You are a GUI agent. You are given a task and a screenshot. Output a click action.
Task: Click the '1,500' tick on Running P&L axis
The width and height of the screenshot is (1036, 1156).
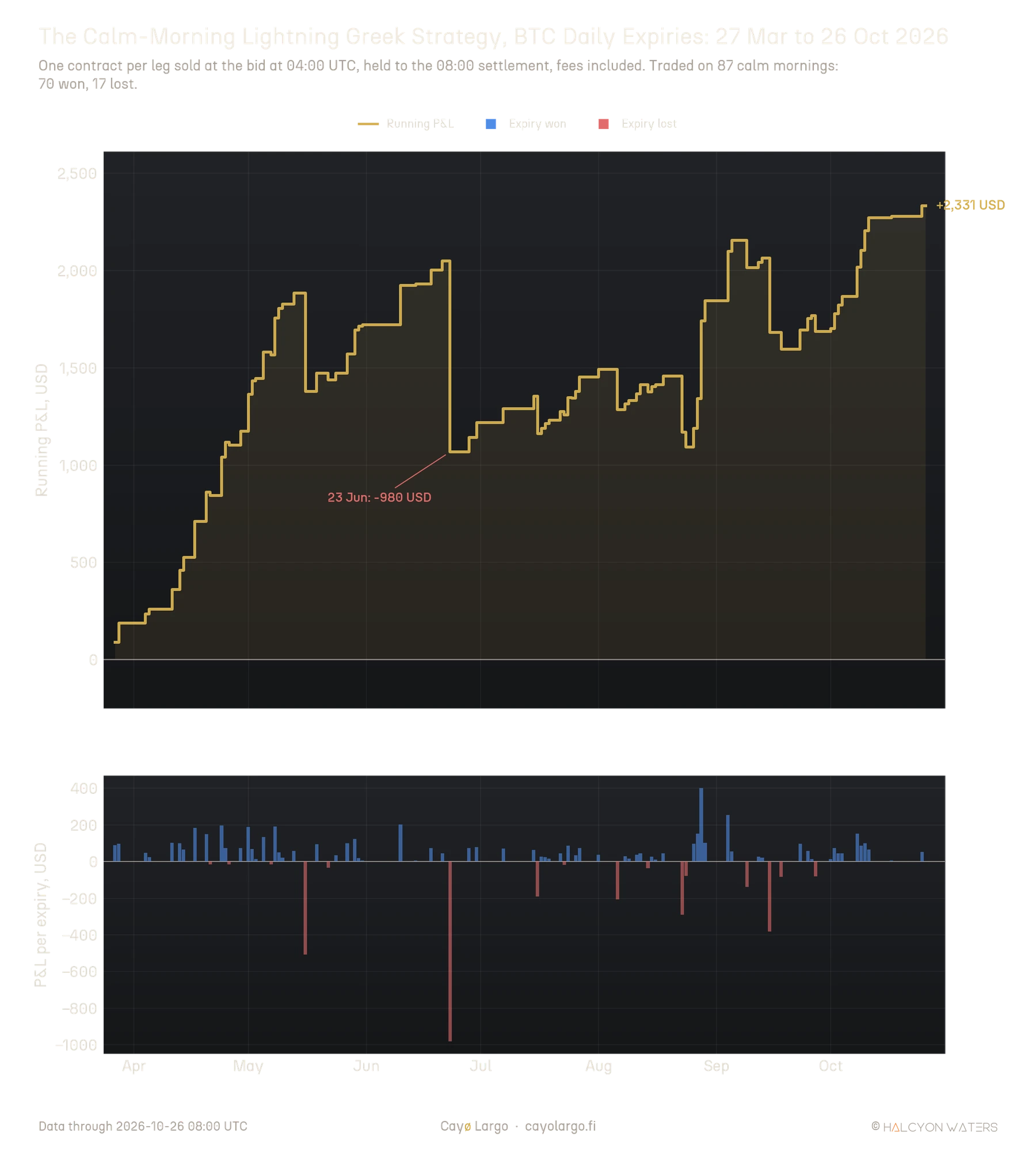tap(77, 368)
